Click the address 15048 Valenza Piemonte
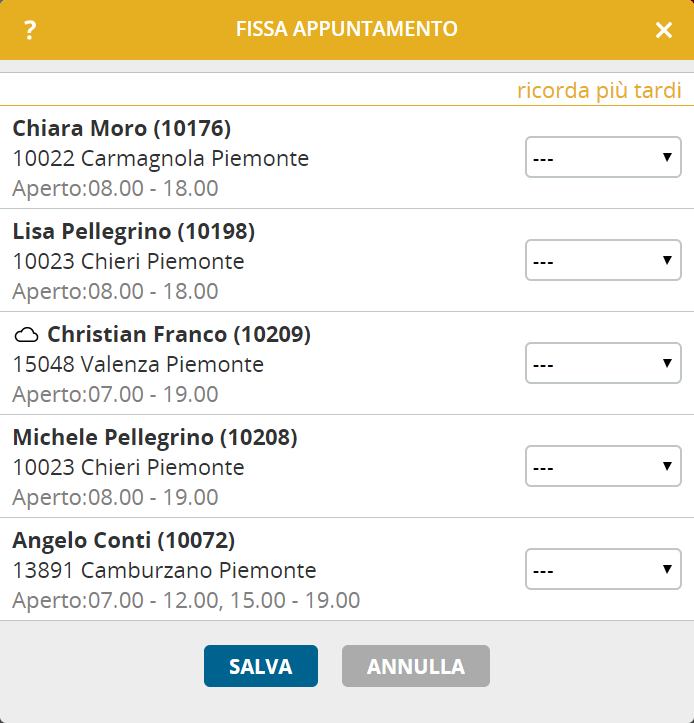 pyautogui.click(x=138, y=364)
